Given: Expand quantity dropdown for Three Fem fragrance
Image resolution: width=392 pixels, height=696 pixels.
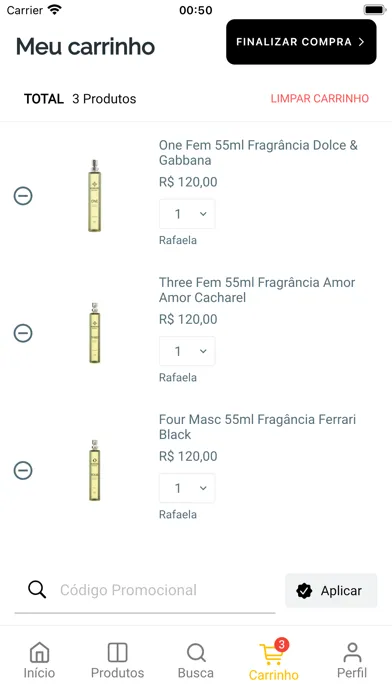Looking at the screenshot, I should pyautogui.click(x=187, y=351).
